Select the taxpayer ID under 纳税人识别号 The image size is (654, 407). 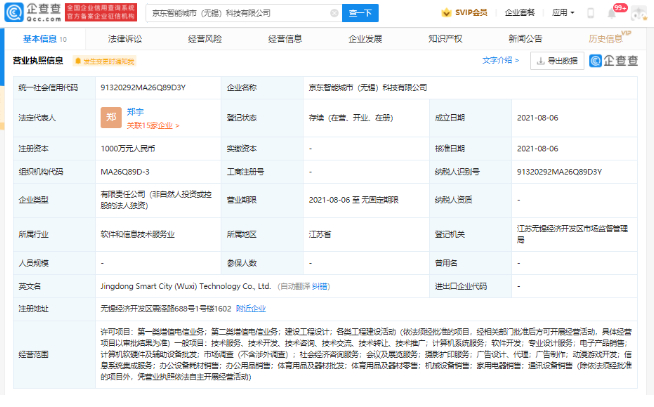(559, 172)
